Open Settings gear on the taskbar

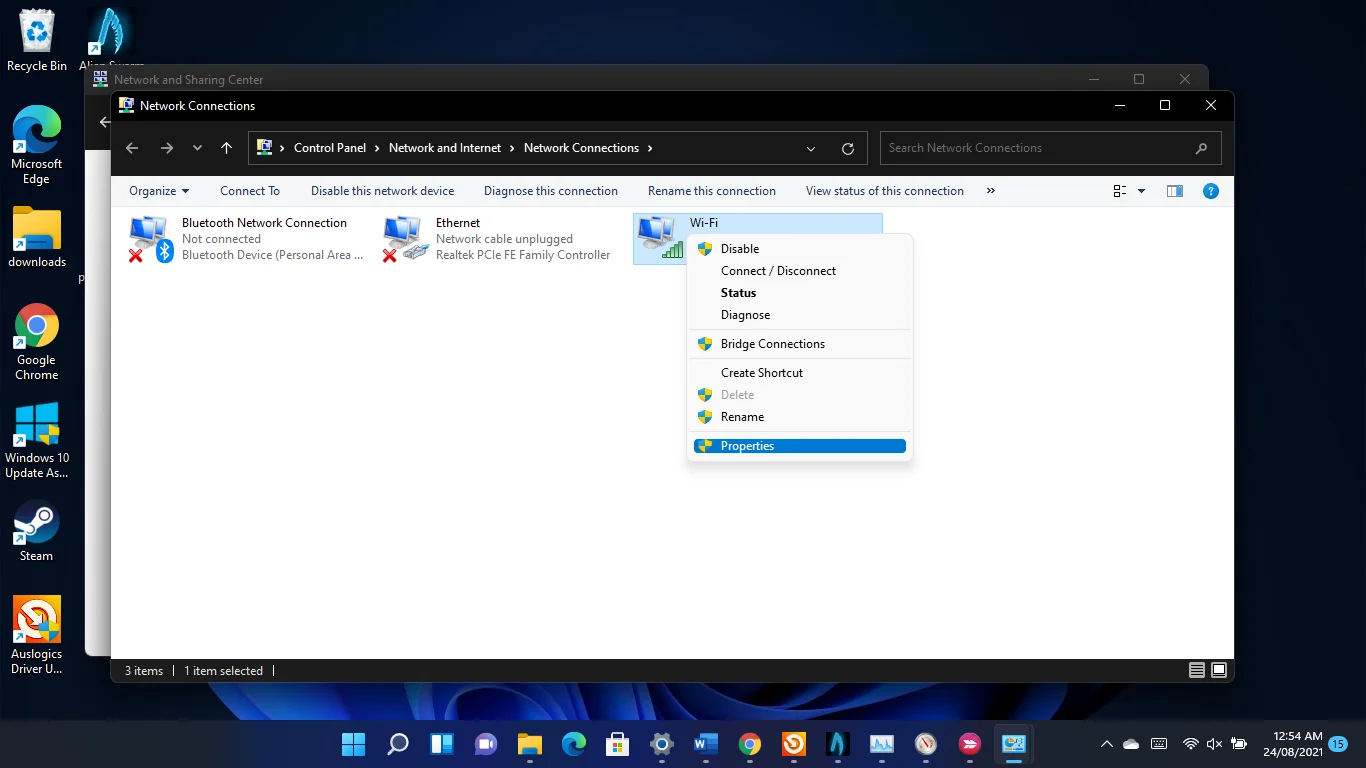coord(662,744)
